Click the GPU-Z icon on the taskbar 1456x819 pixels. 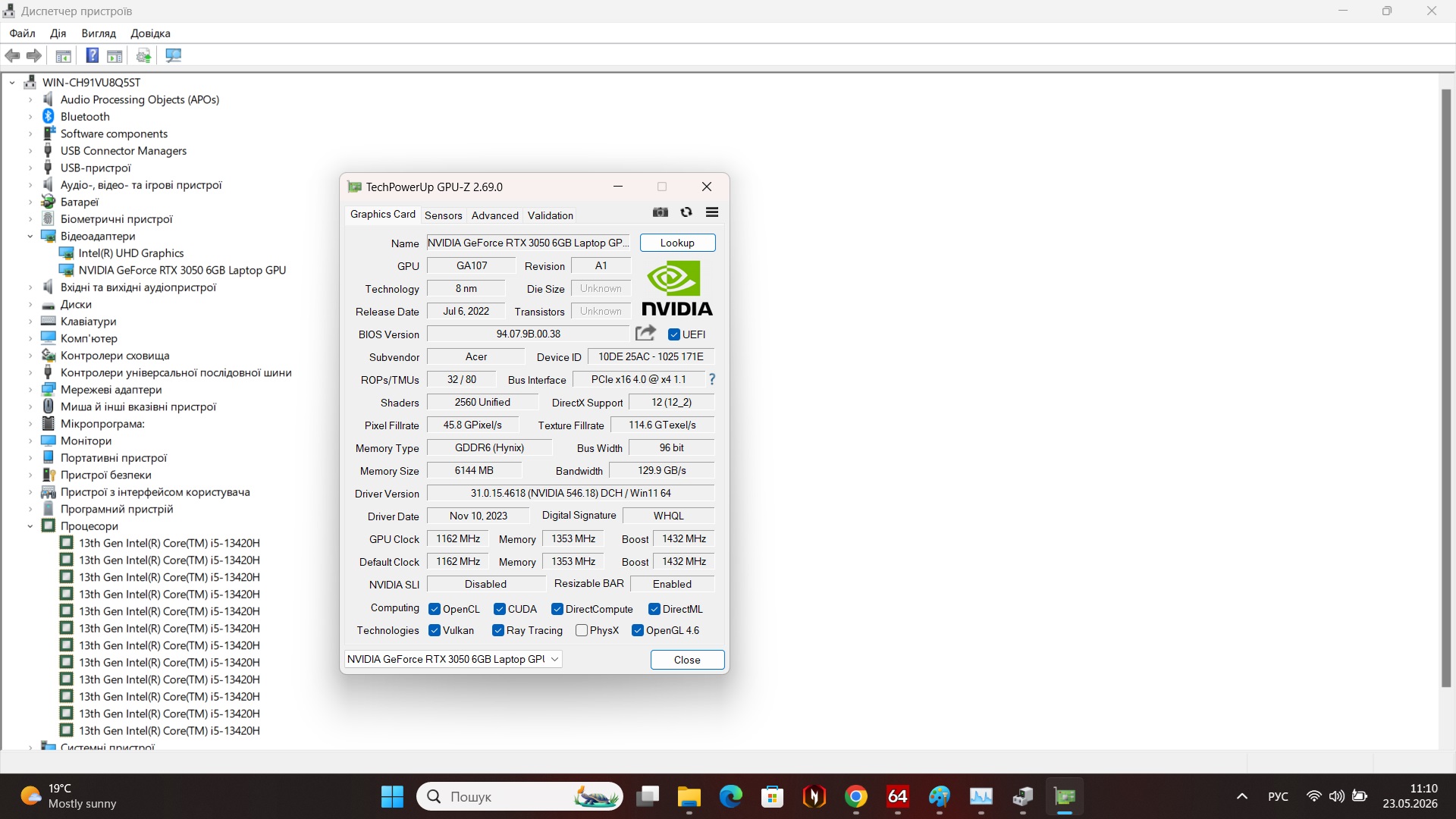coord(1065,796)
